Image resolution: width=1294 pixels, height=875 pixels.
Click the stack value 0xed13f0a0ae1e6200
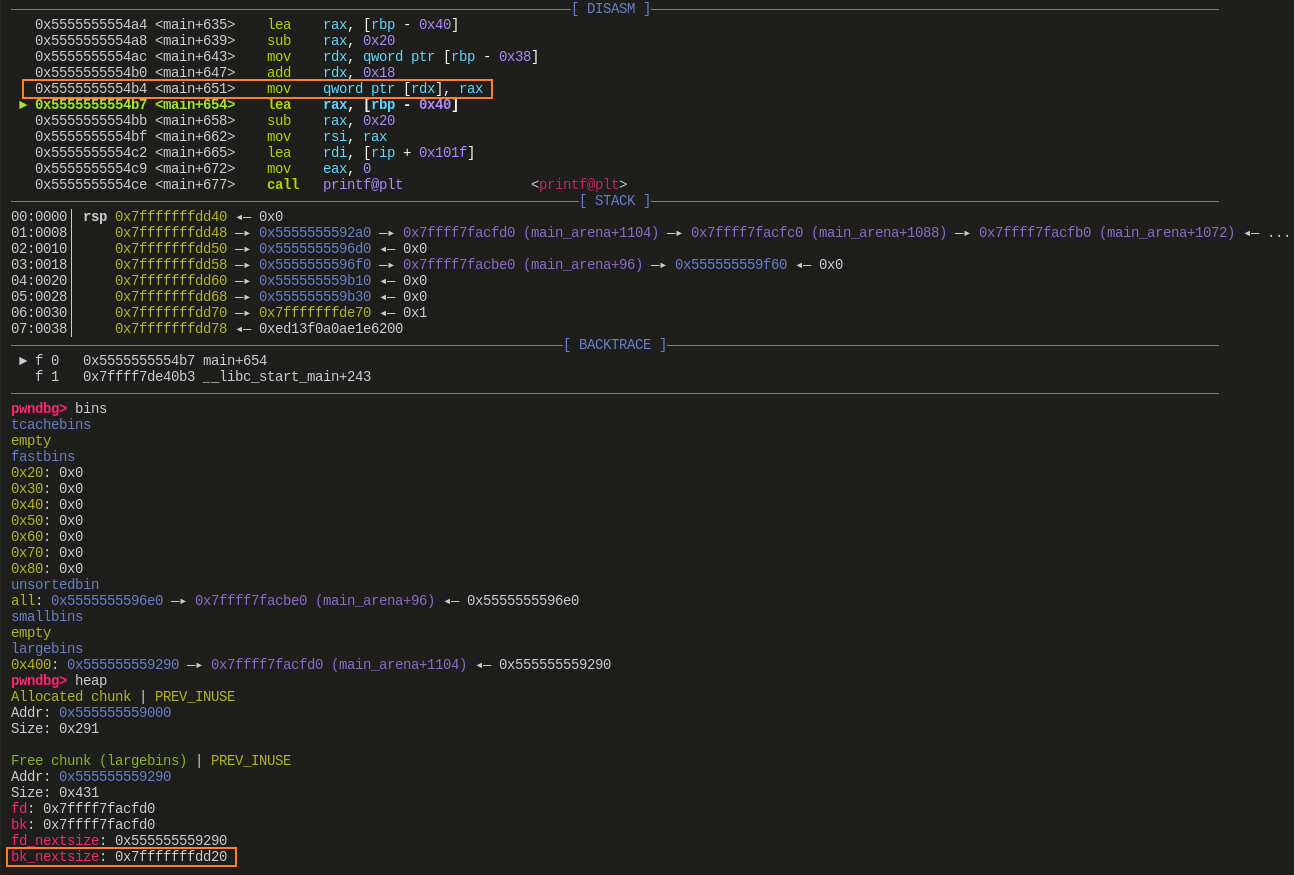[x=331, y=329]
